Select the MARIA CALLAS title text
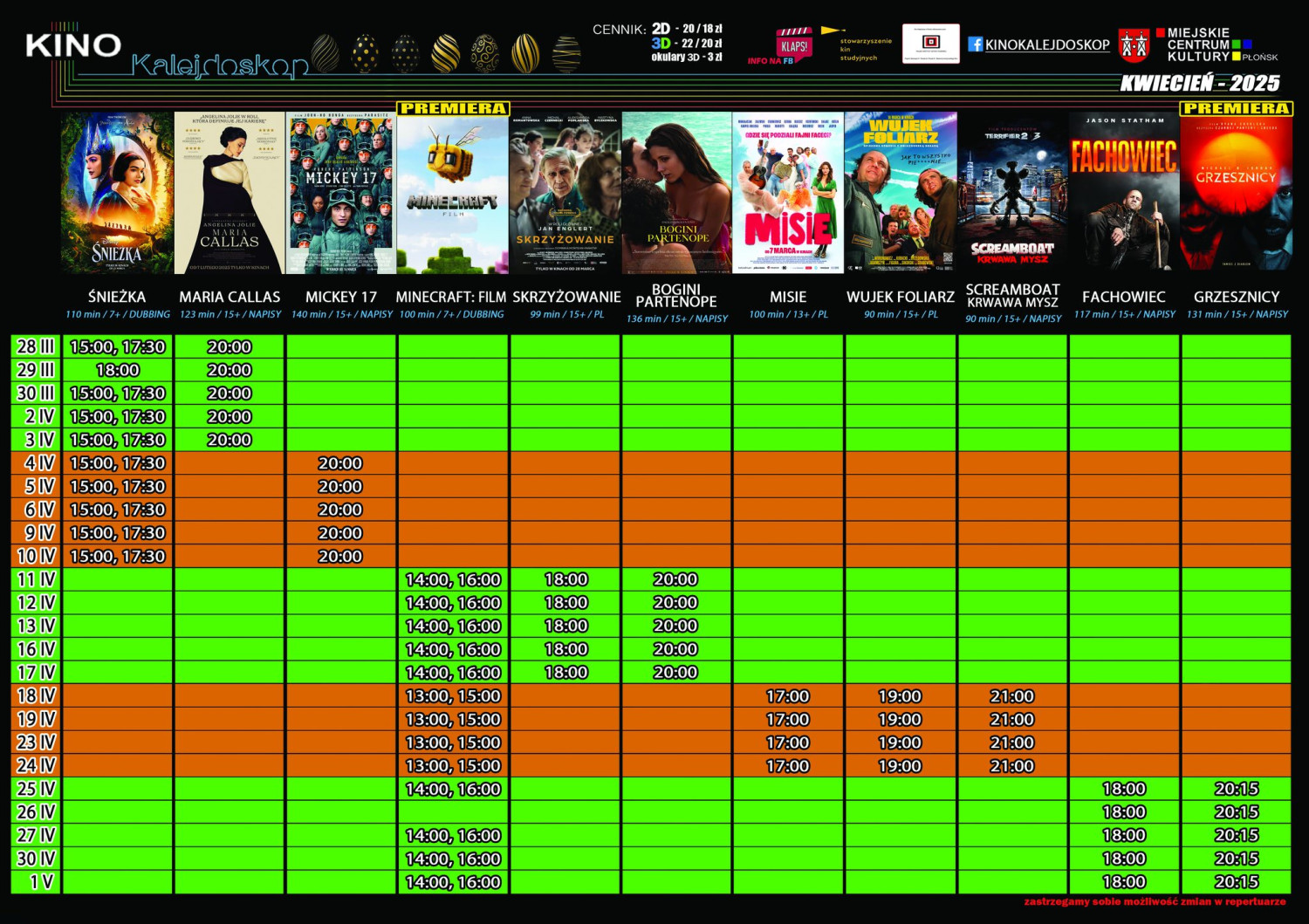The image size is (1309, 924). point(230,297)
